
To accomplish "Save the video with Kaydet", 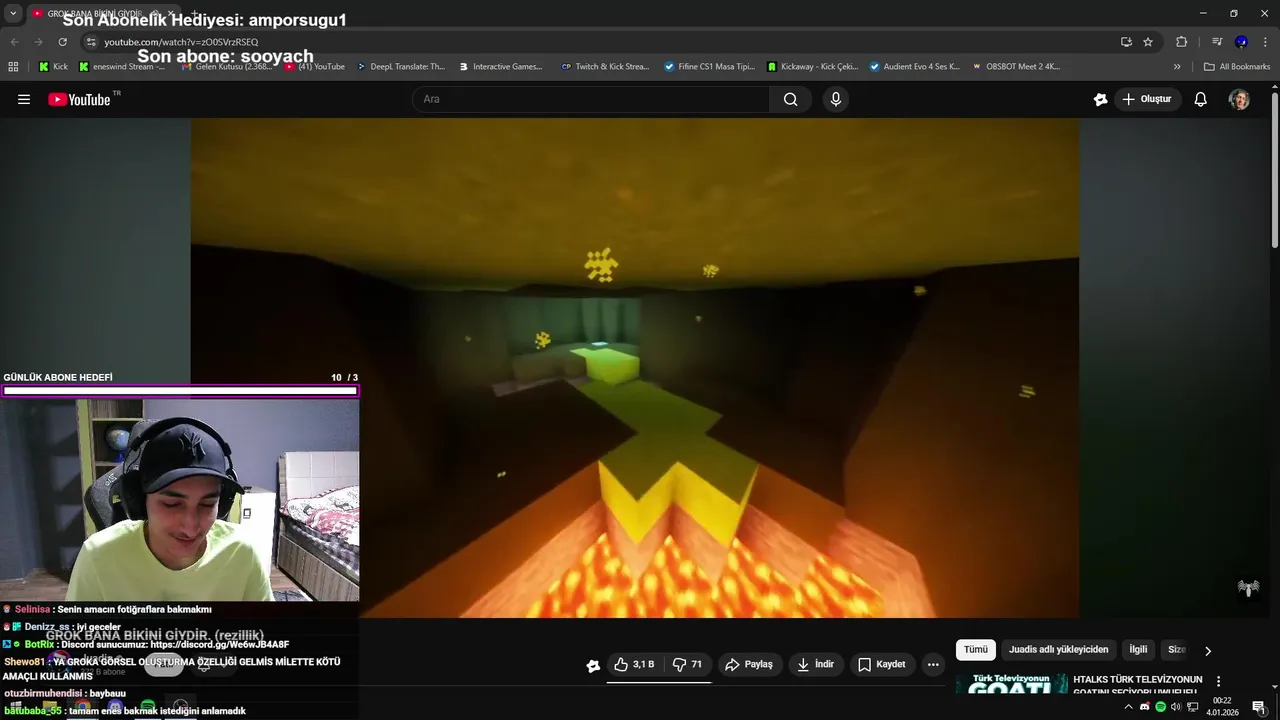I will (x=882, y=664).
